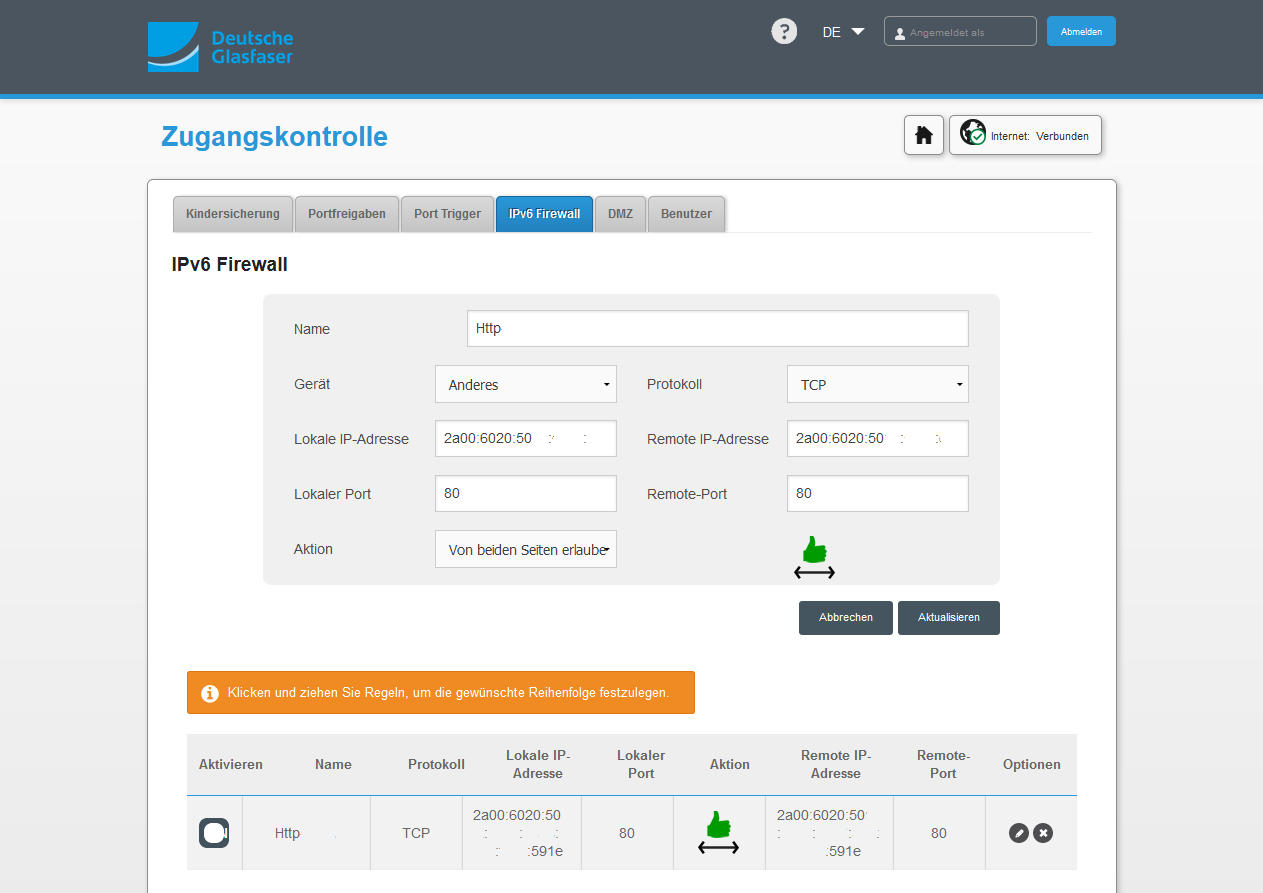Delete the Http rule with X icon
This screenshot has height=893, width=1263.
point(1043,833)
